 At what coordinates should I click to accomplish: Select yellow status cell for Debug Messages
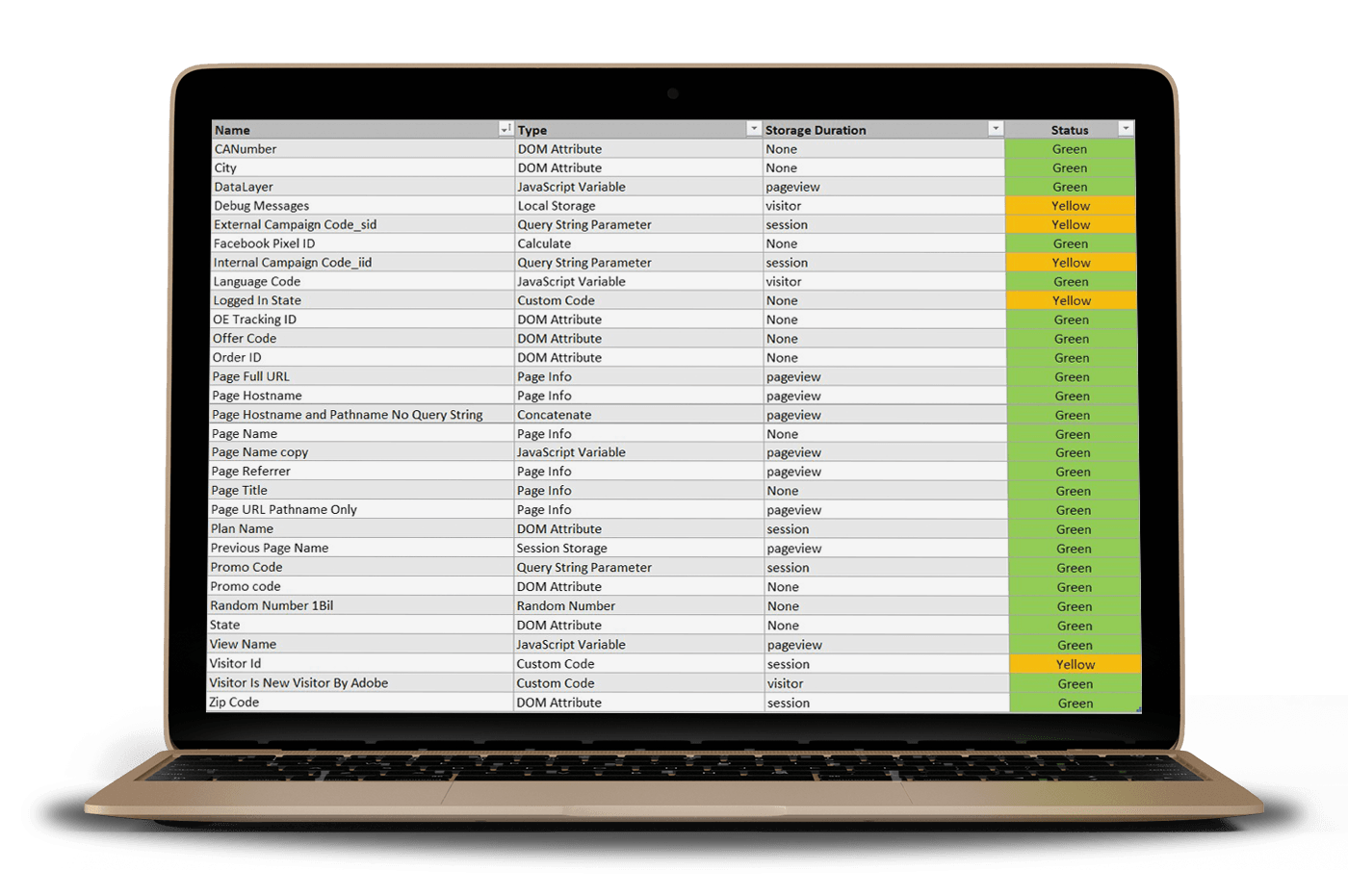pyautogui.click(x=1071, y=206)
